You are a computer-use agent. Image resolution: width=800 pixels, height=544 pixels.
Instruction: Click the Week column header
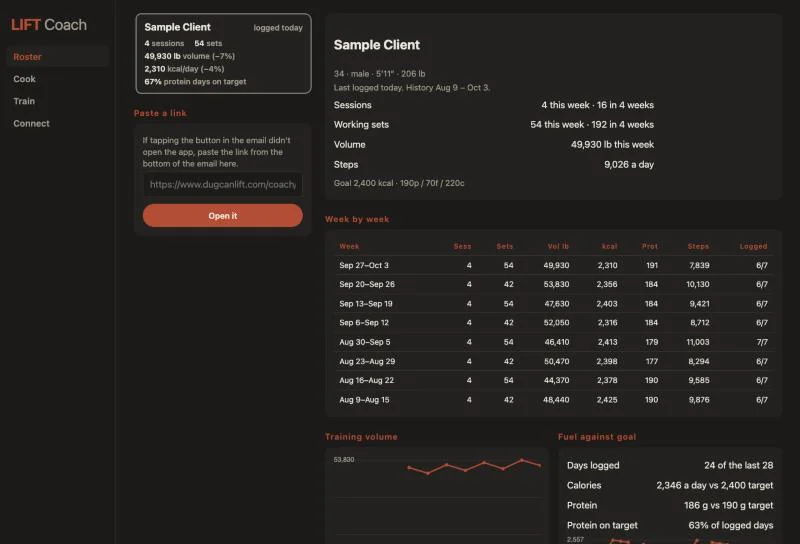pos(349,246)
